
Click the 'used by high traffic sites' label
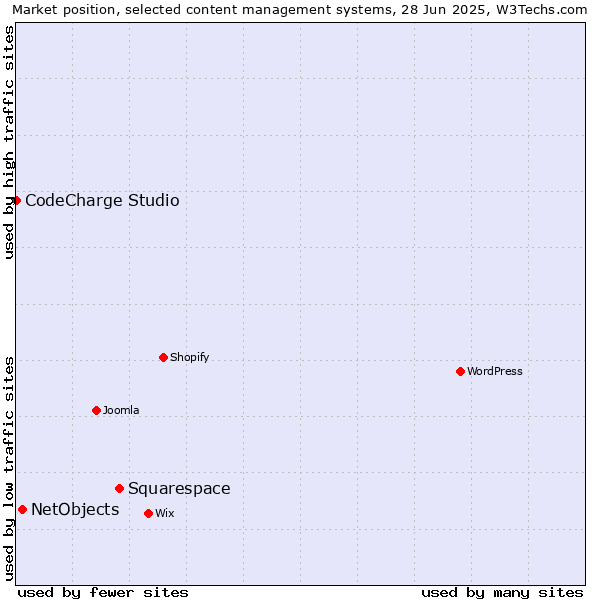click(x=9, y=142)
